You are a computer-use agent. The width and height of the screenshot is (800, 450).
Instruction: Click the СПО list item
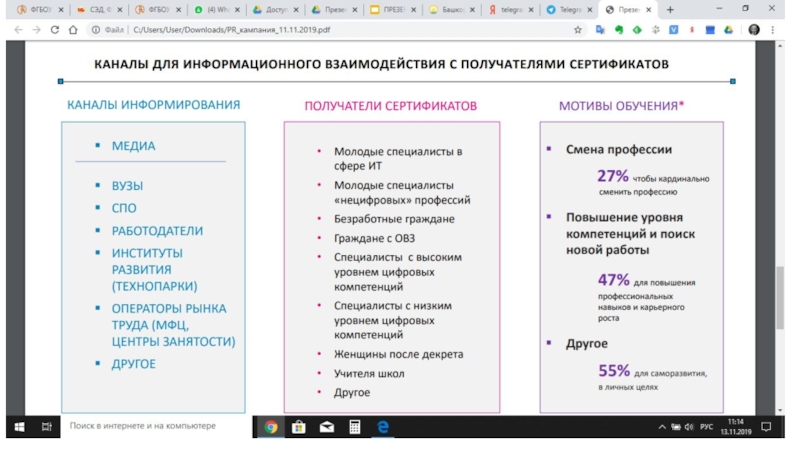(x=124, y=208)
